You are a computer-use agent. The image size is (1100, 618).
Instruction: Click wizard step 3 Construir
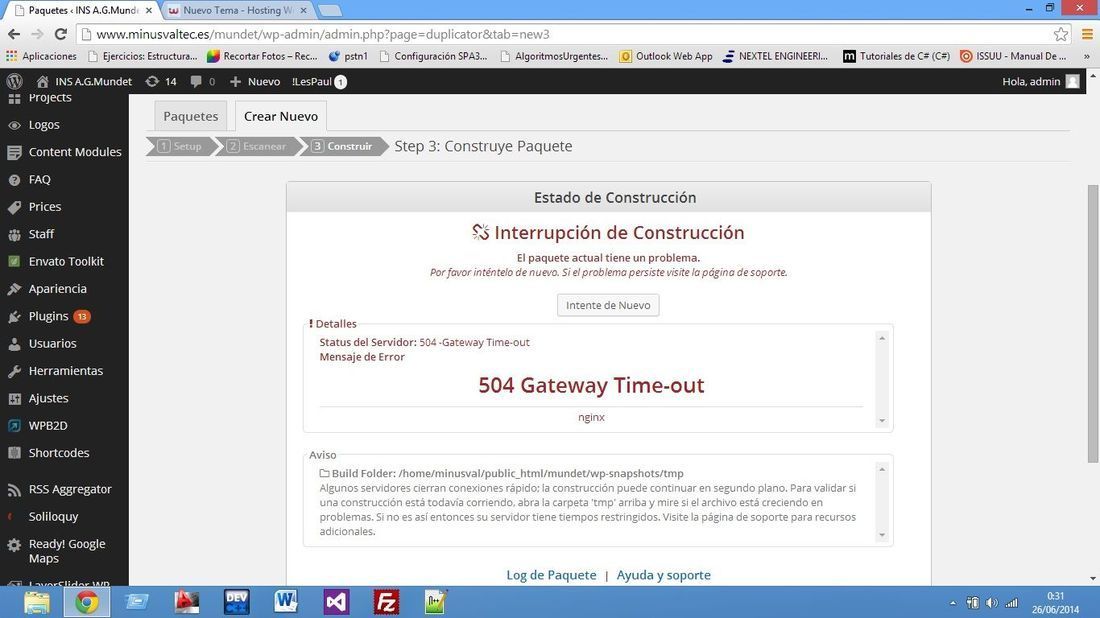(342, 146)
